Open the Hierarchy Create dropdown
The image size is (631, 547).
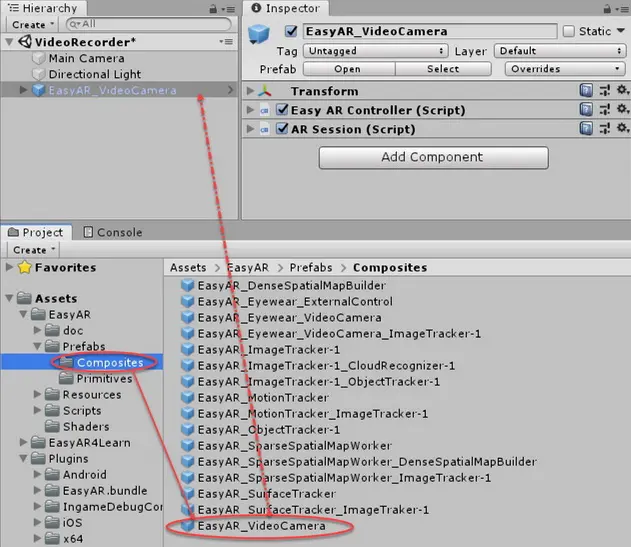(x=32, y=25)
